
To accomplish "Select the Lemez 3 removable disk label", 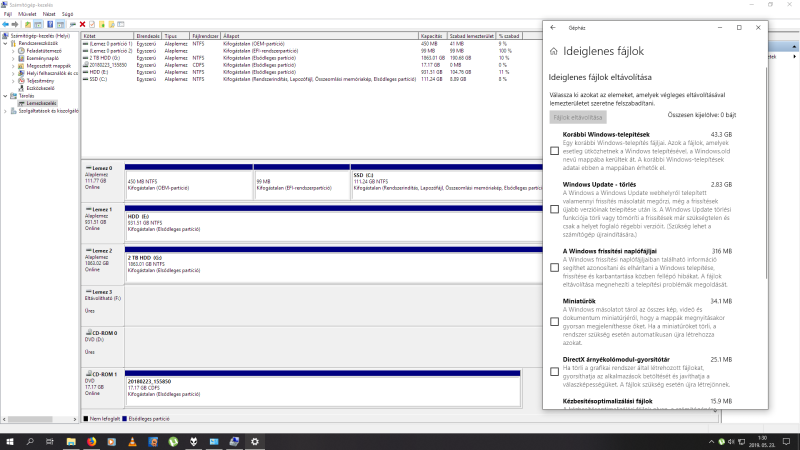I will point(103,306).
